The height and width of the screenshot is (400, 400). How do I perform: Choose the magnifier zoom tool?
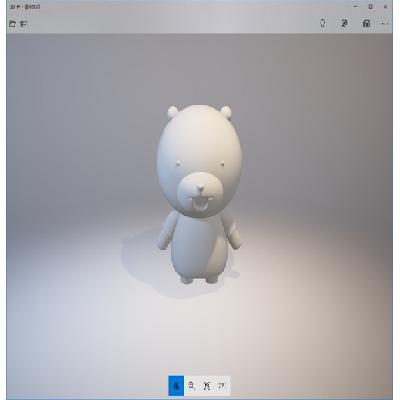pos(191,386)
